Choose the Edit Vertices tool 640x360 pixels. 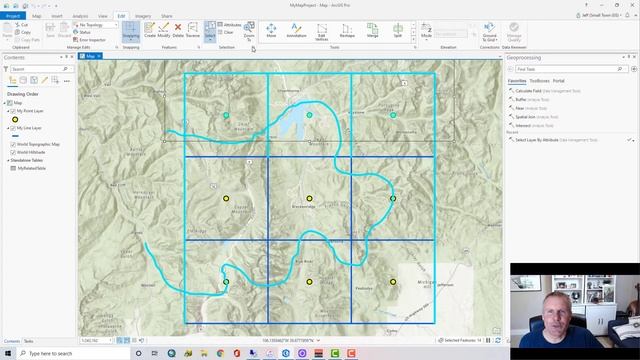[322, 32]
